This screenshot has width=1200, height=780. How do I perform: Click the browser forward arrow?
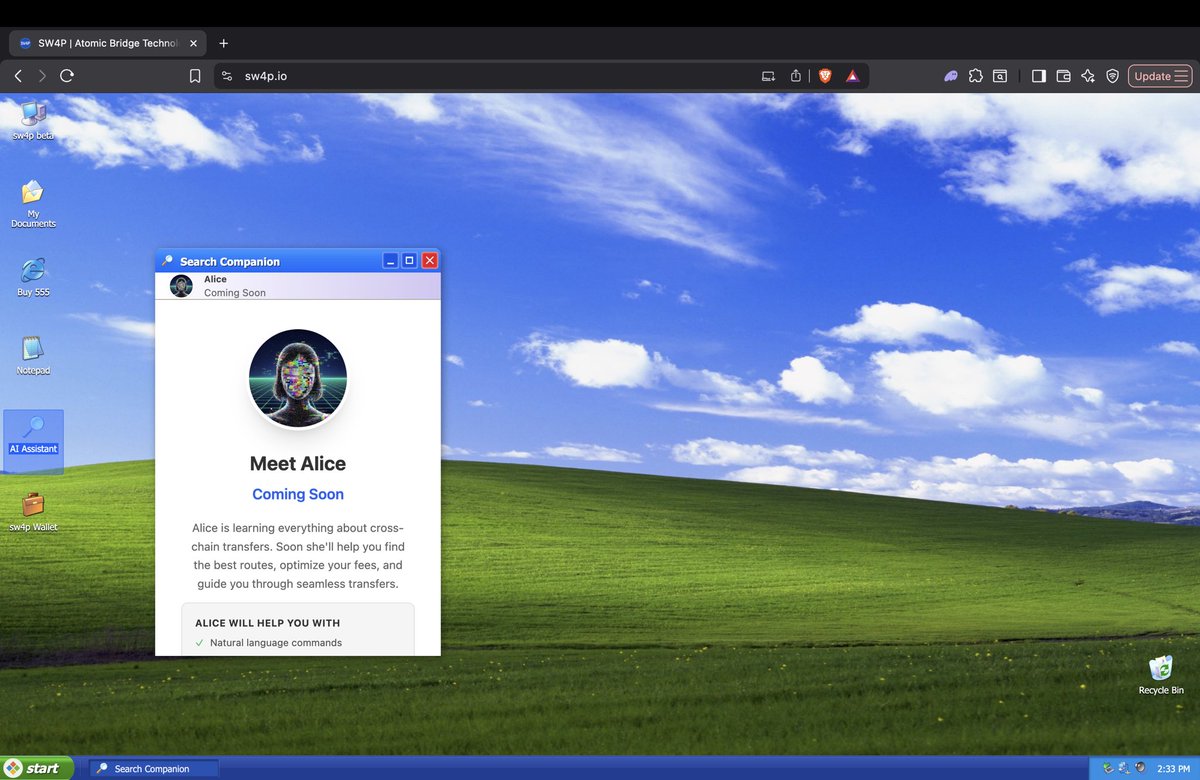pos(42,76)
